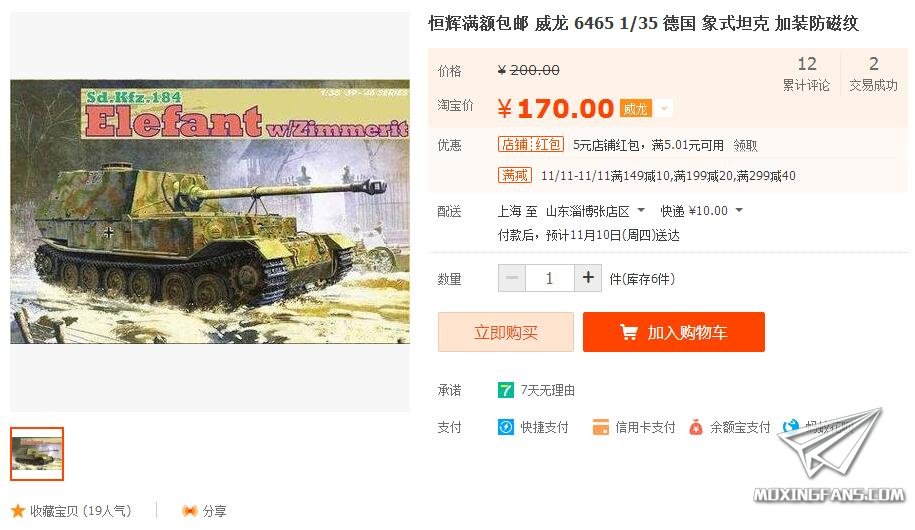Image resolution: width=915 pixels, height=530 pixels.
Task: Click the 余额宝 money bag icon
Action: pos(696,427)
